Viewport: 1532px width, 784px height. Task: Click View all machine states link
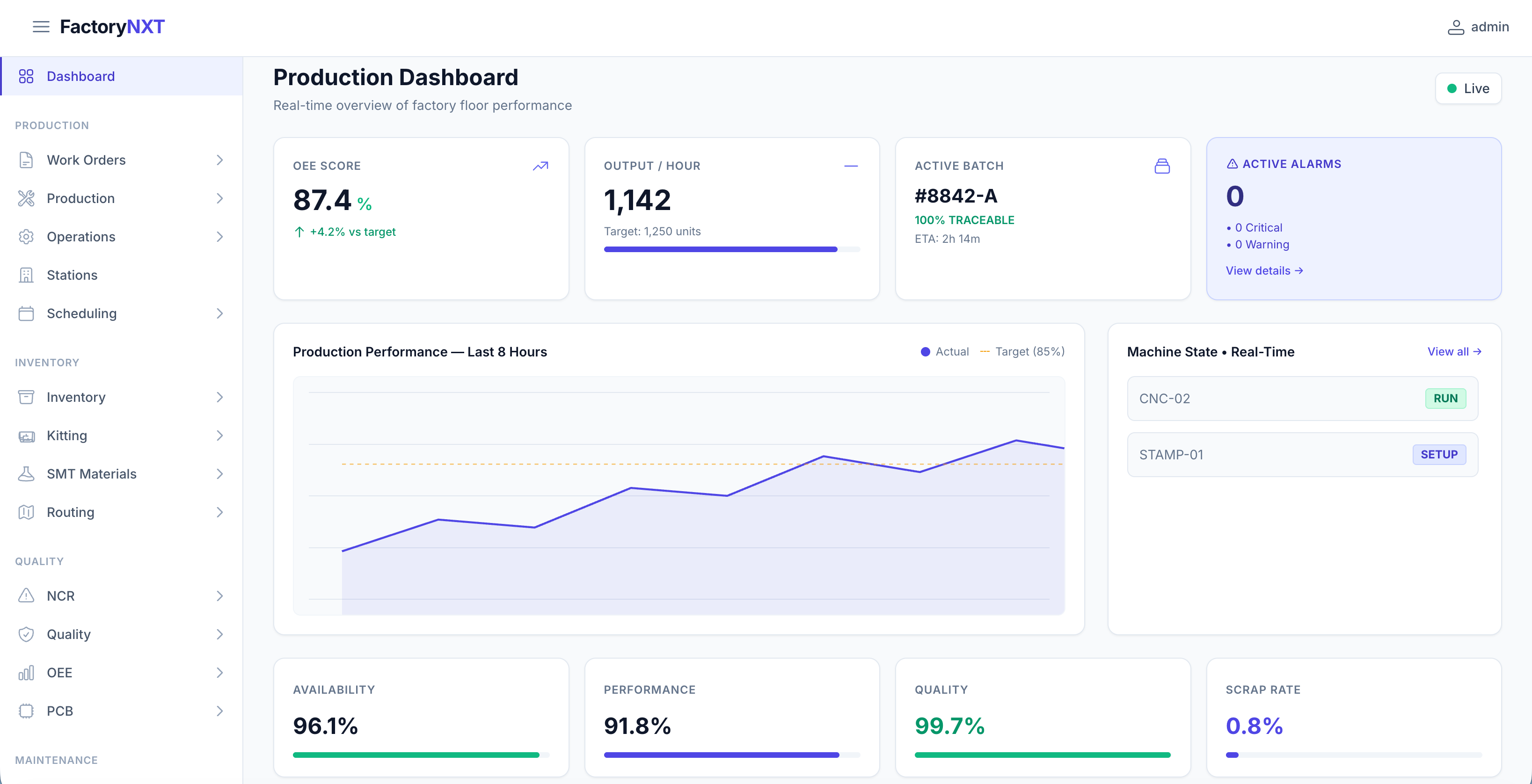point(1454,351)
